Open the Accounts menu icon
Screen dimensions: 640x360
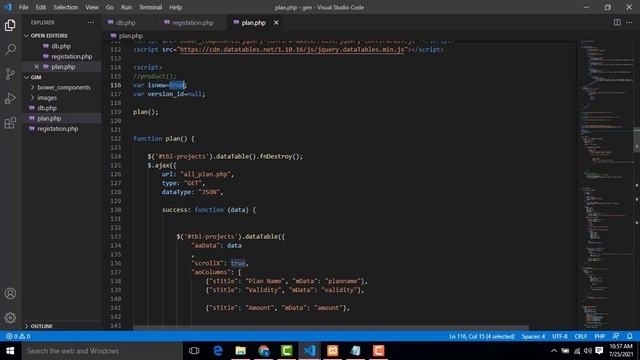click(10, 293)
